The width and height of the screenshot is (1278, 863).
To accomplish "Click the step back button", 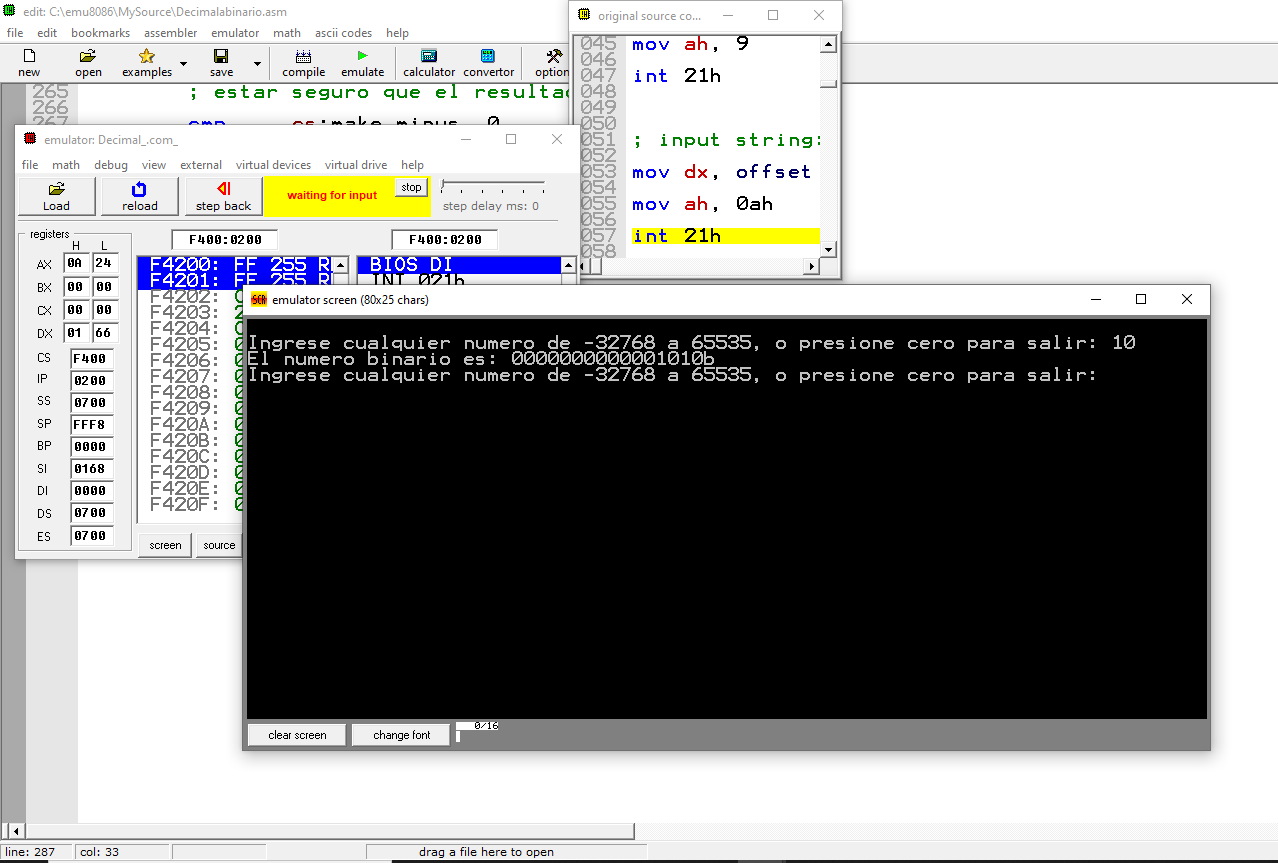I will coord(223,196).
